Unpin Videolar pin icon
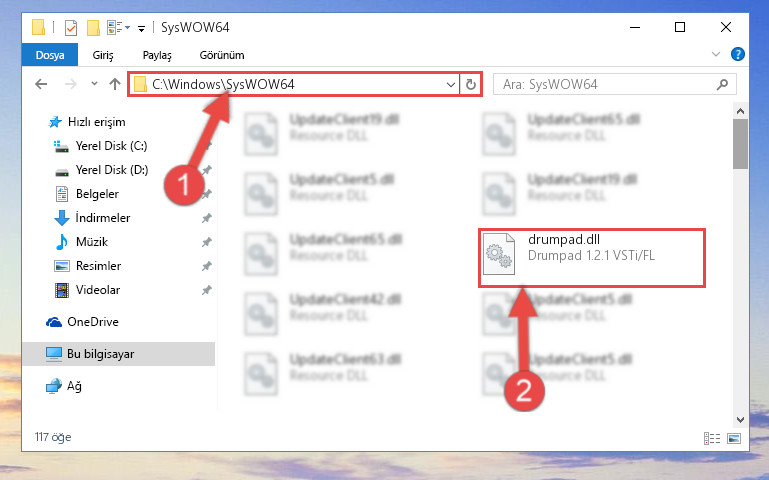This screenshot has width=769, height=480. point(207,290)
